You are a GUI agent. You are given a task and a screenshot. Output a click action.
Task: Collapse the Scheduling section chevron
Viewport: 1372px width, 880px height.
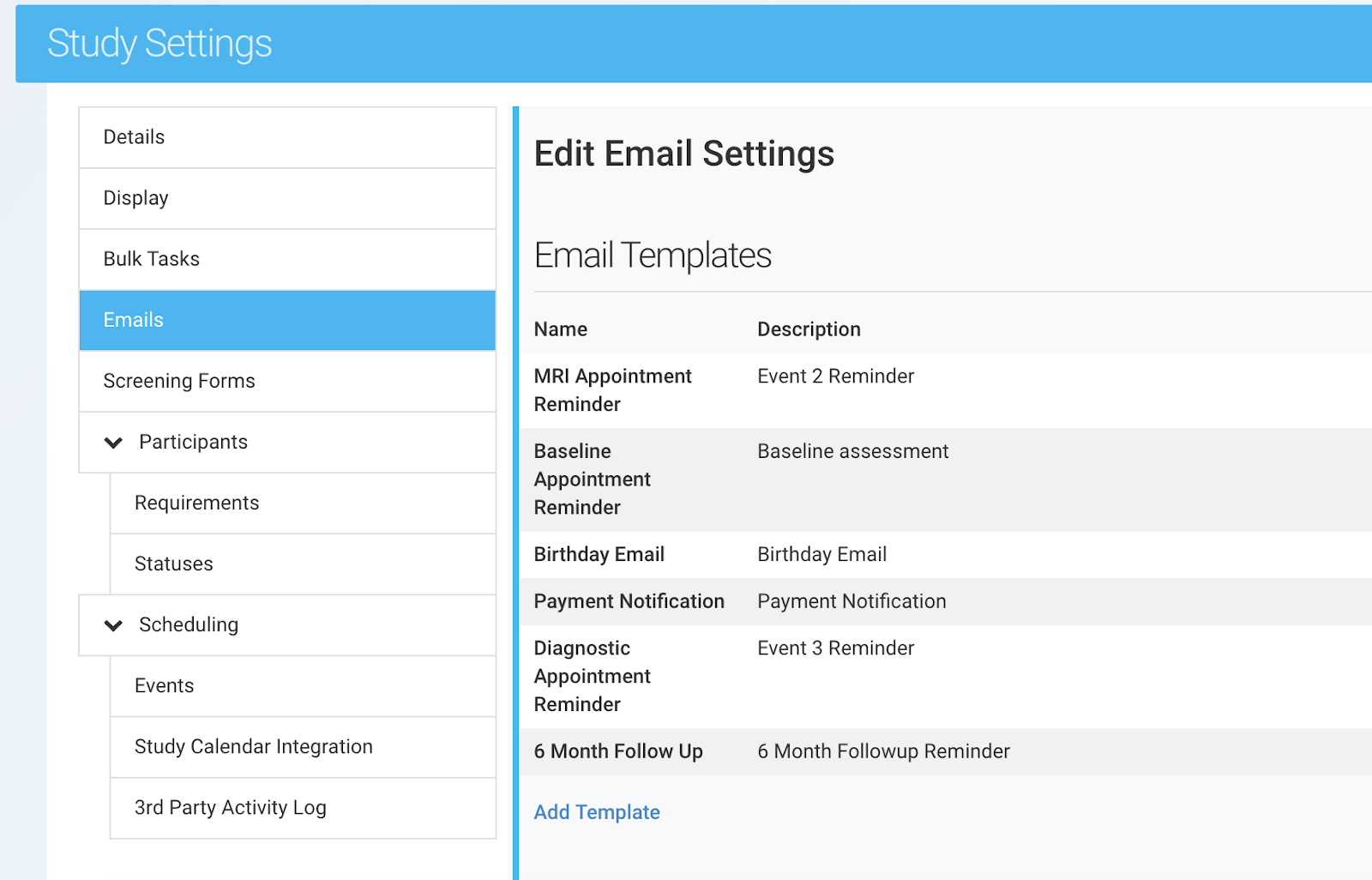(113, 625)
